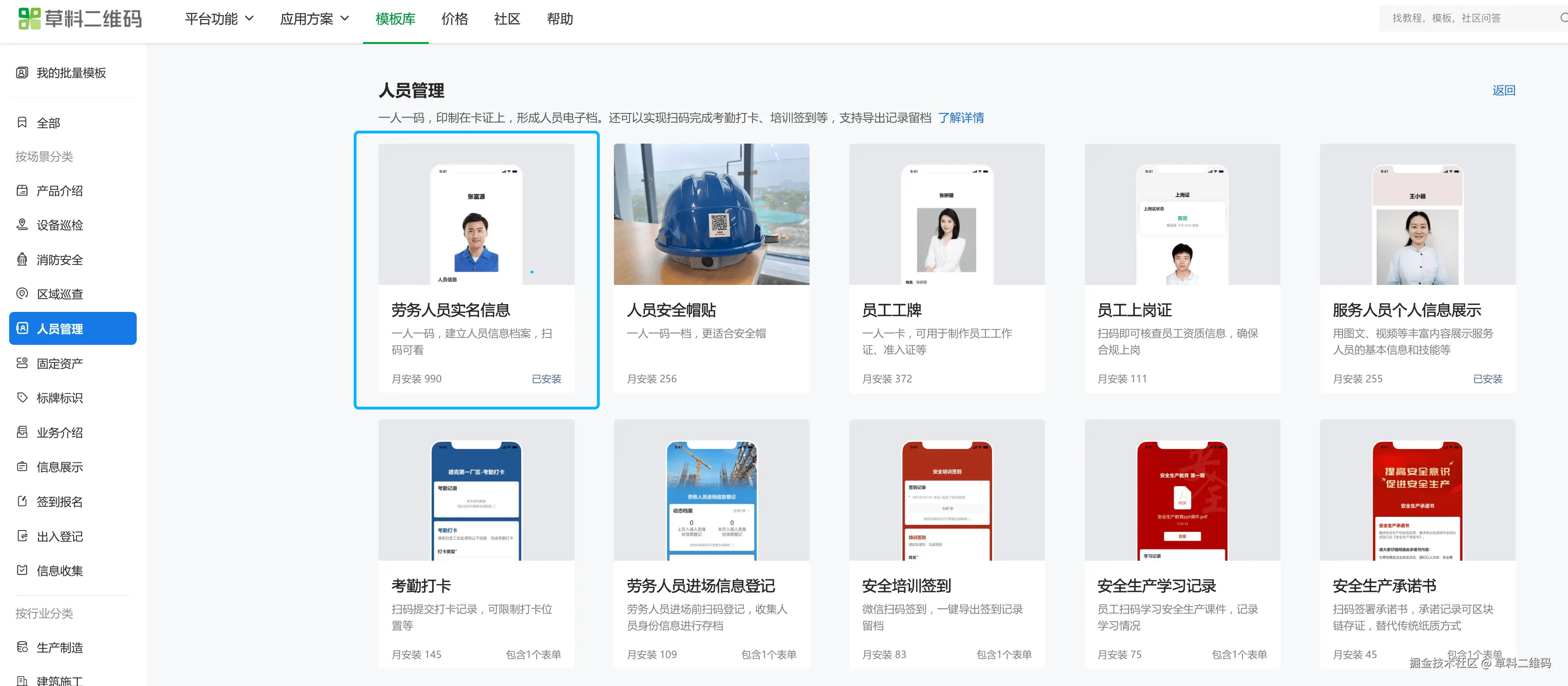The image size is (1568, 686).
Task: Click the 生产制造 industry icon
Action: point(22,647)
